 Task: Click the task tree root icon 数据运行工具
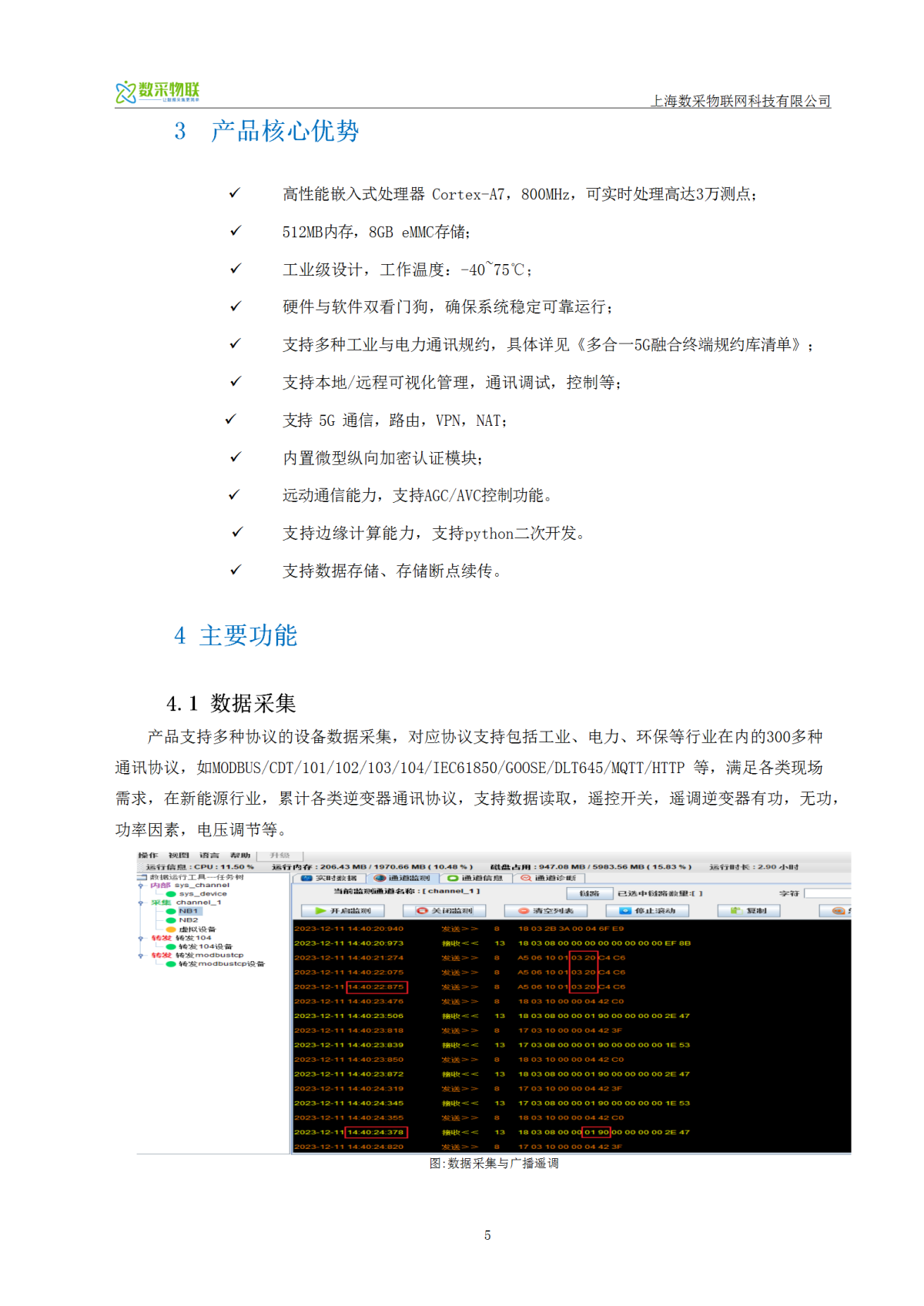click(x=142, y=877)
